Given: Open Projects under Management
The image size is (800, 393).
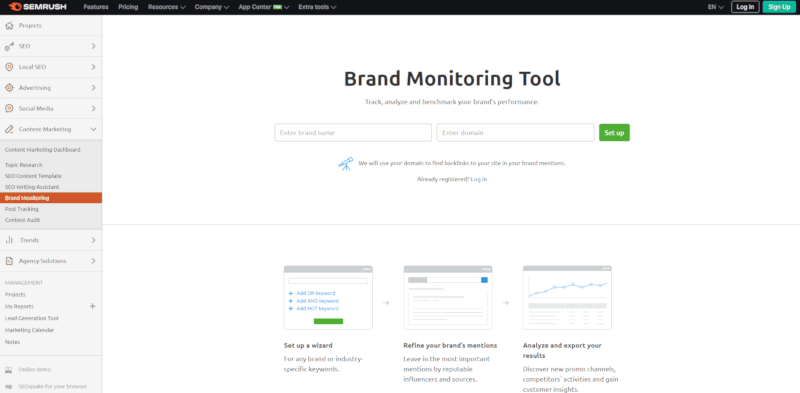Looking at the screenshot, I should [15, 294].
